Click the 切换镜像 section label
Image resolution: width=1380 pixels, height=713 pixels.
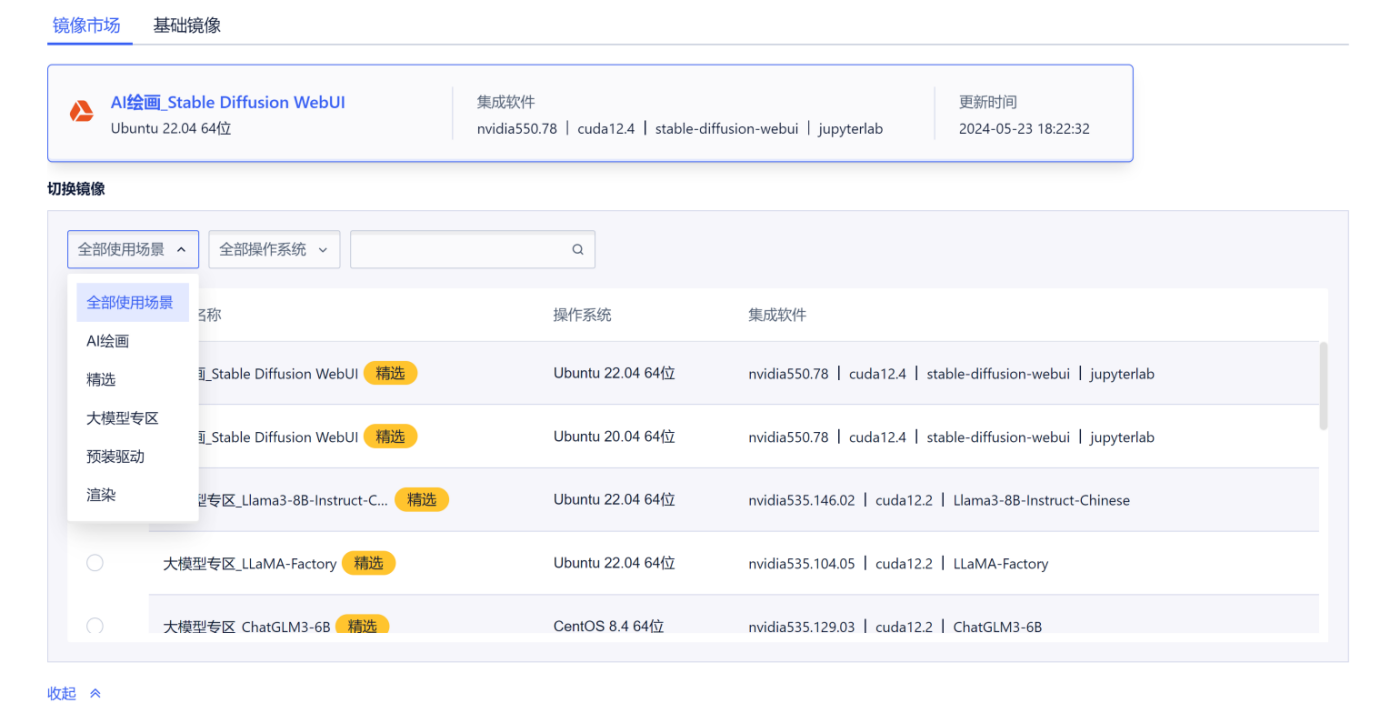click(x=76, y=188)
